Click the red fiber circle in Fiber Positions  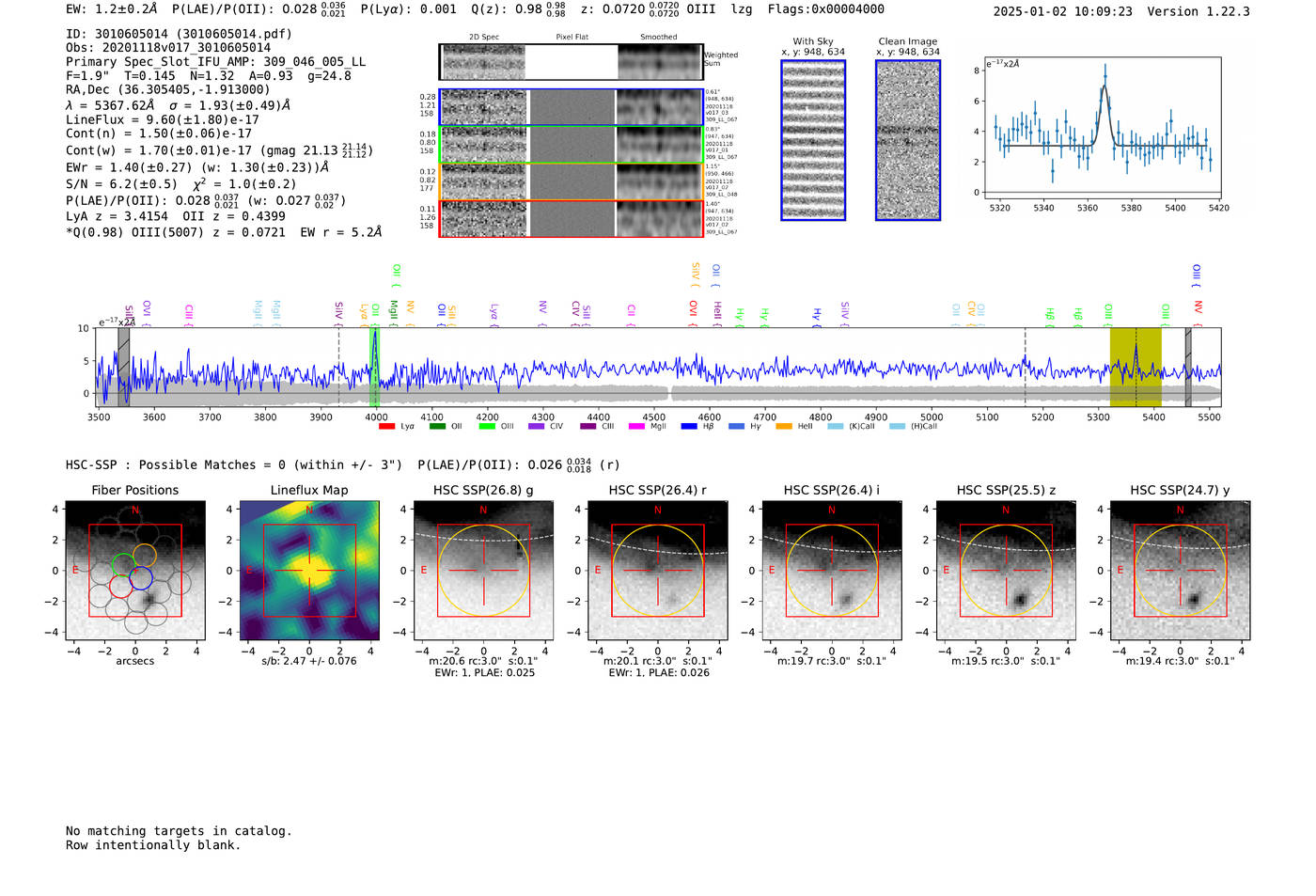coord(120,587)
